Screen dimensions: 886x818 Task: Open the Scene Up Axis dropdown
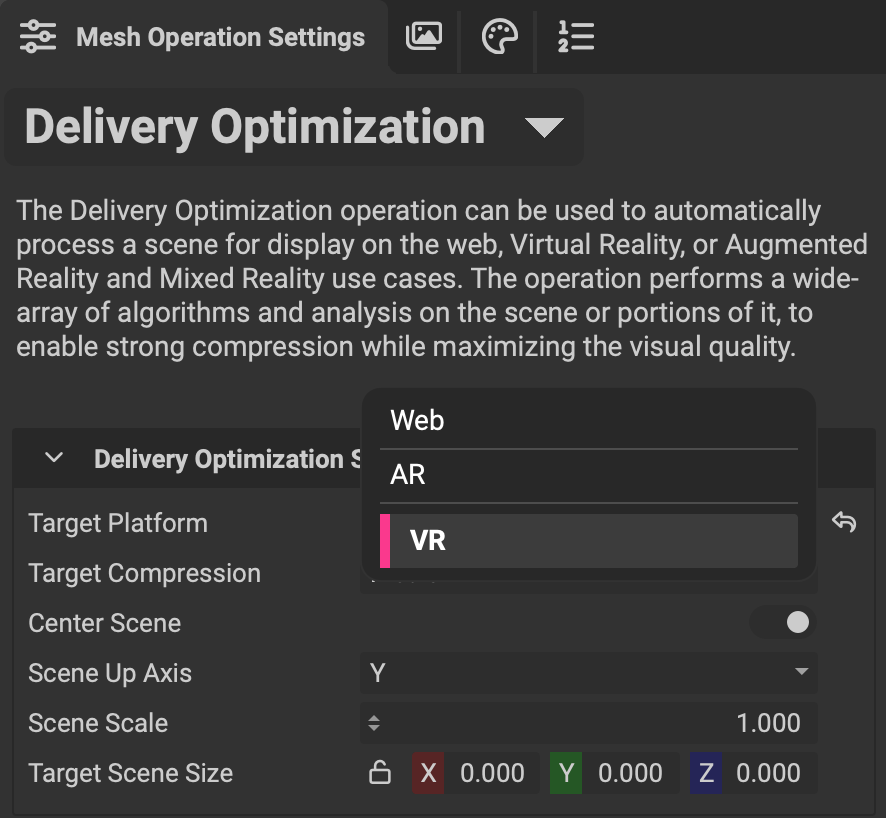click(x=588, y=673)
